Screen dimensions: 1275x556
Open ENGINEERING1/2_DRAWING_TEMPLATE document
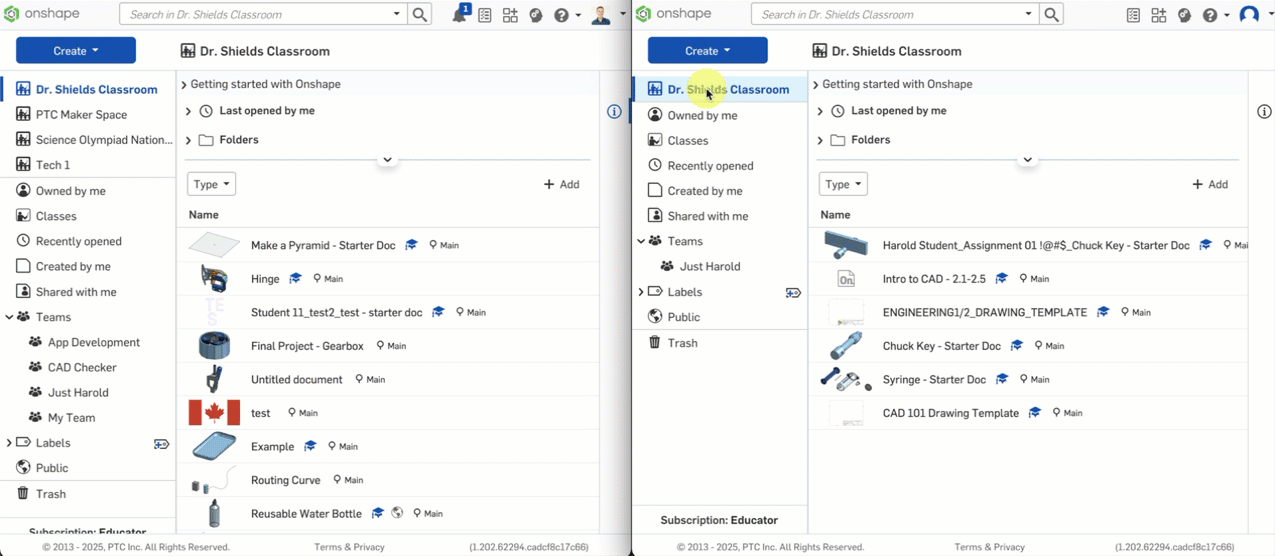tap(985, 312)
